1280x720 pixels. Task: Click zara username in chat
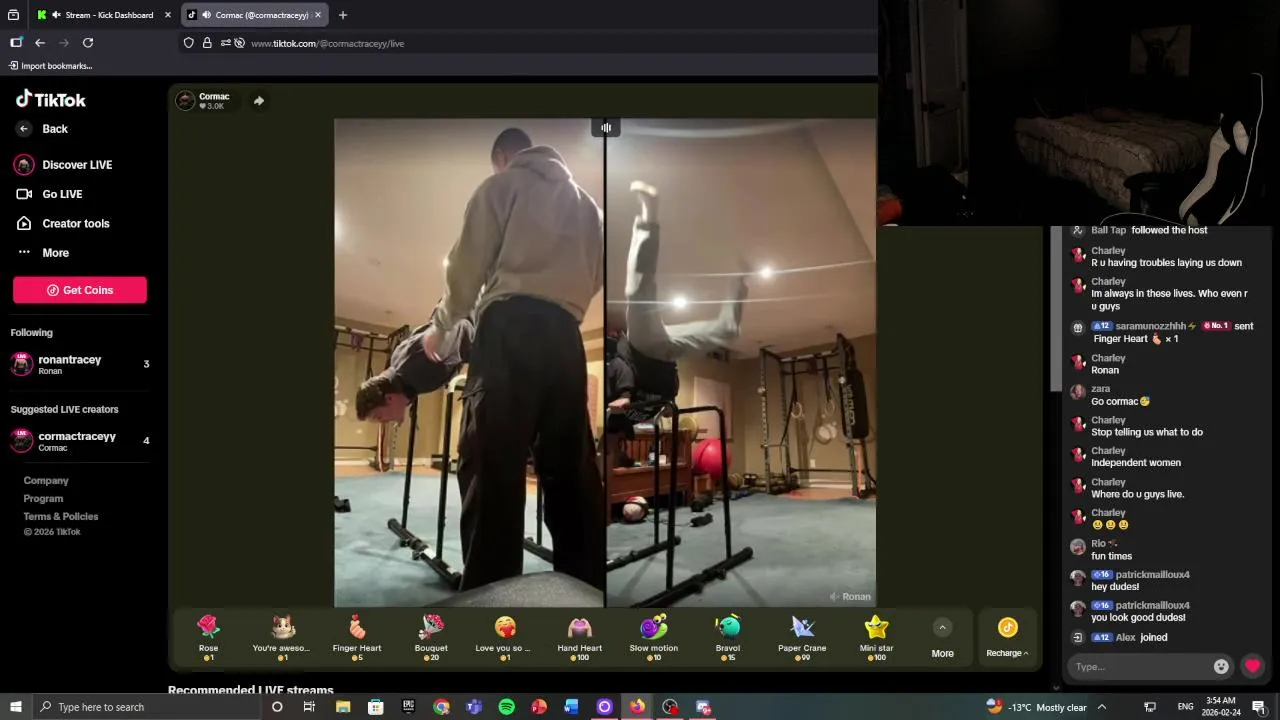1100,389
